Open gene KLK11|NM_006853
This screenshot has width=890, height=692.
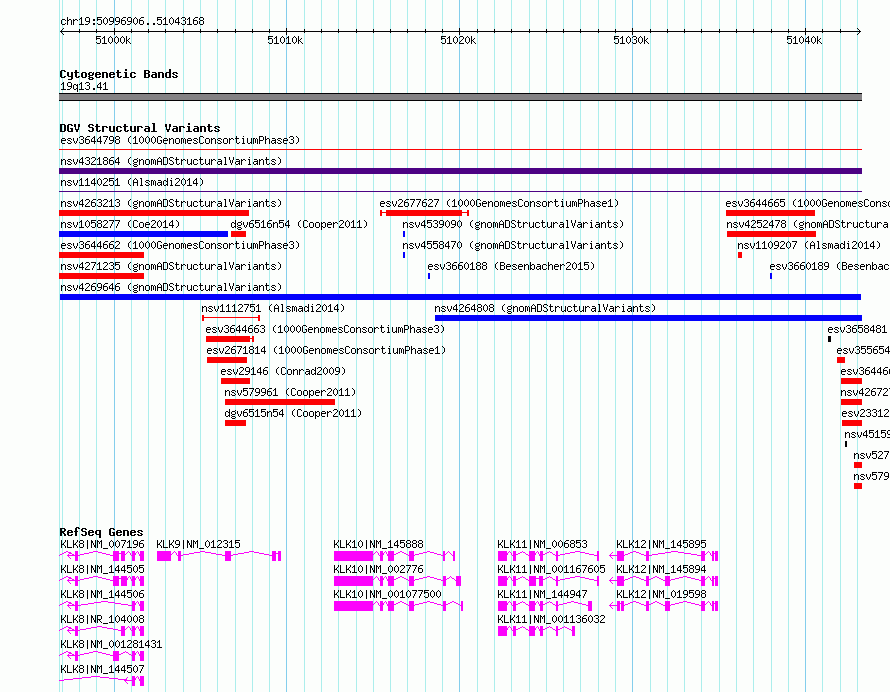click(542, 544)
